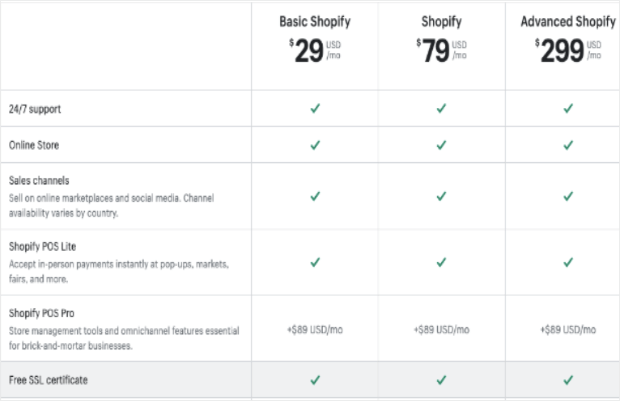Click the $79 USD/mo Shopify price
The image size is (620, 401).
(x=441, y=51)
